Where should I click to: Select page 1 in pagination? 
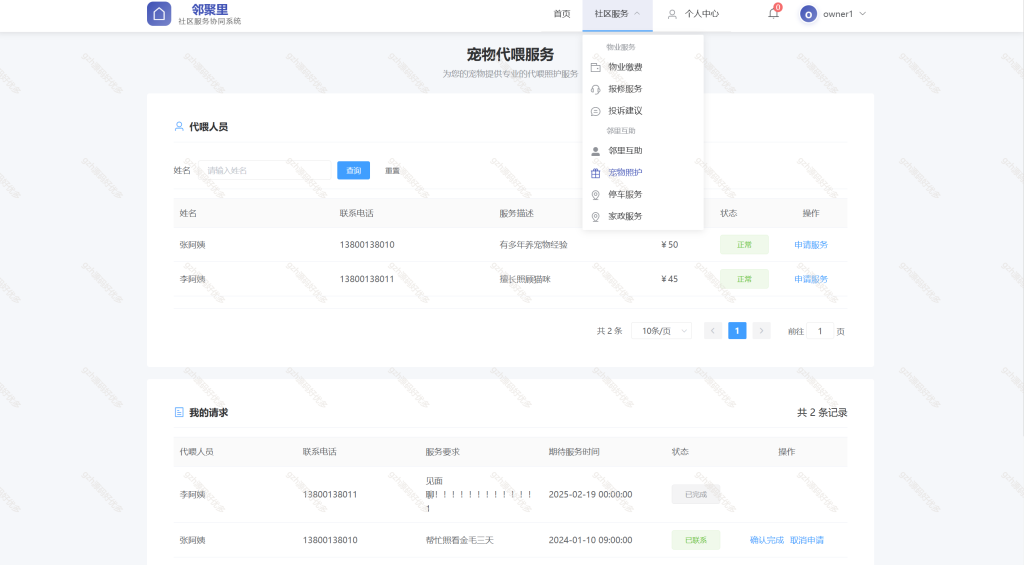point(737,331)
